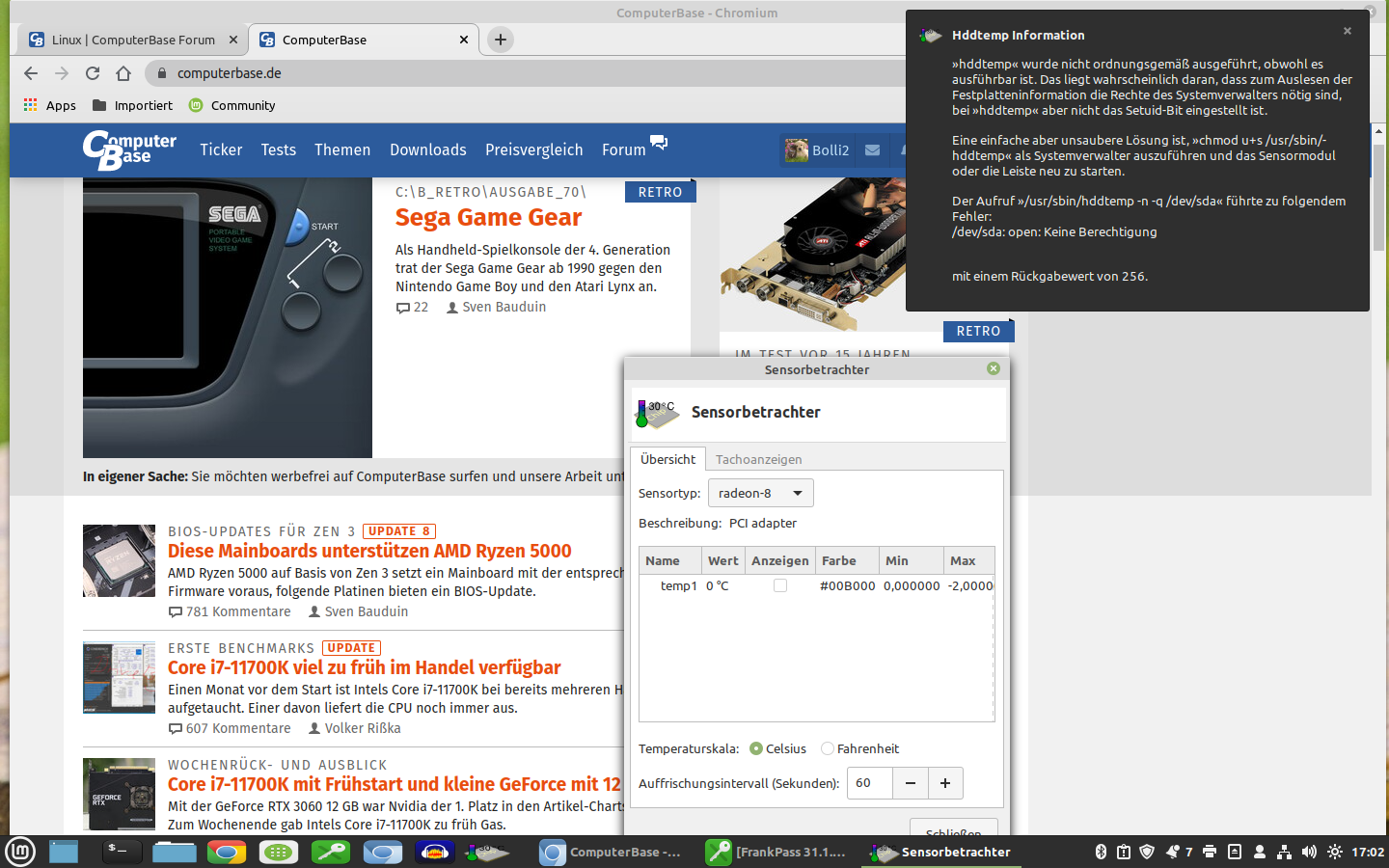Open the Community bookmark
Screen dimensions: 1389x868
[x=232, y=105]
